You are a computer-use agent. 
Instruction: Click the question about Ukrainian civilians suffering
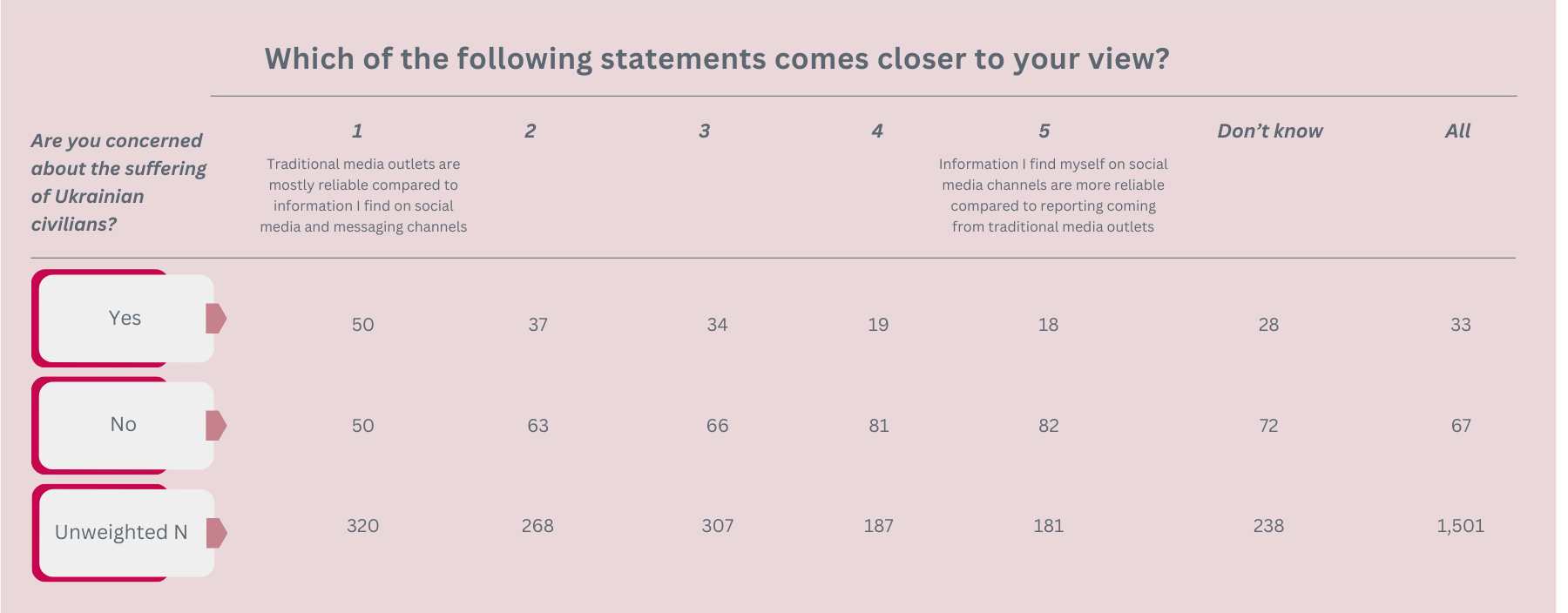(118, 182)
